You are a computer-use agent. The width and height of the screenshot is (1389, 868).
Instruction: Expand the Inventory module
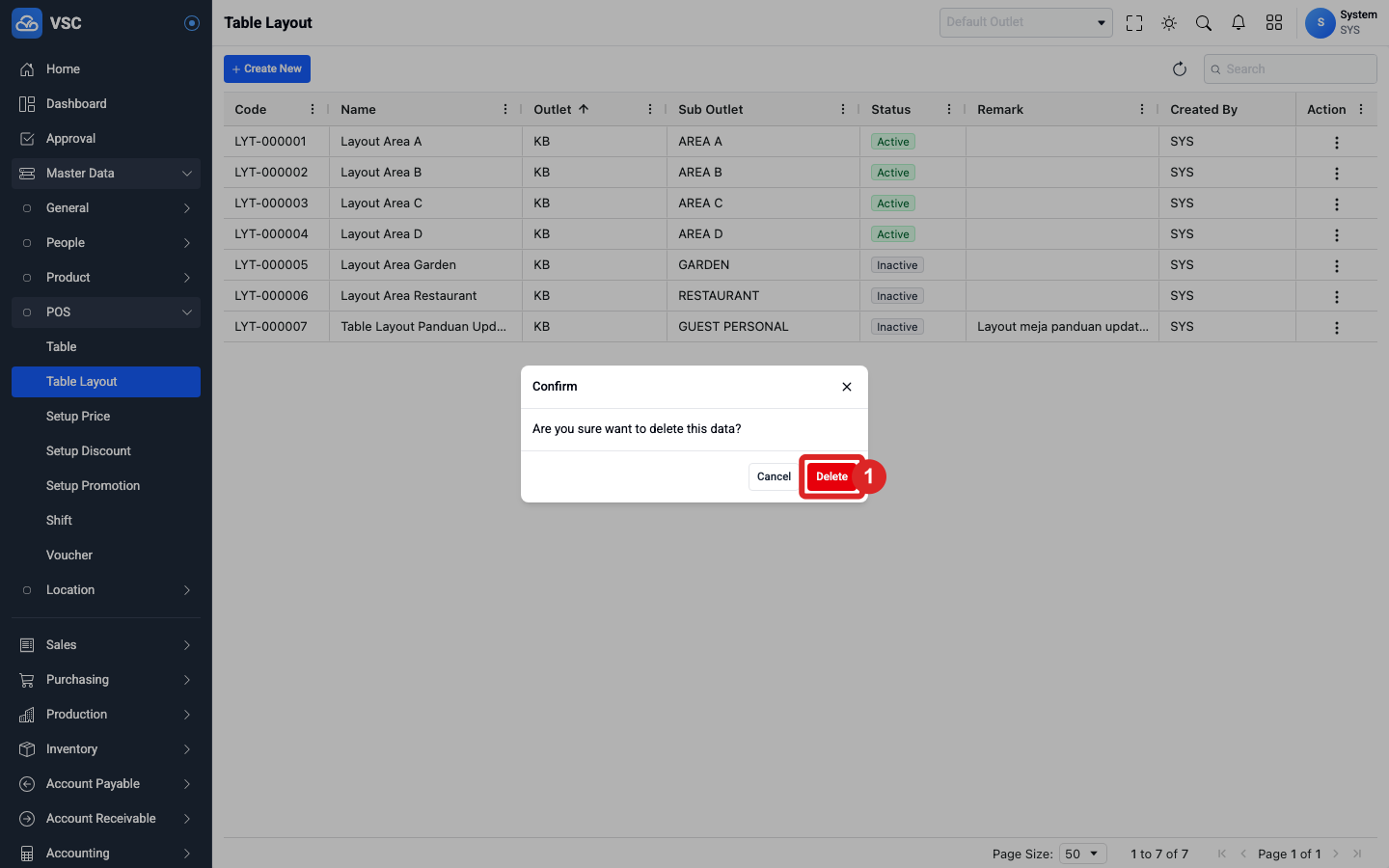pos(106,749)
